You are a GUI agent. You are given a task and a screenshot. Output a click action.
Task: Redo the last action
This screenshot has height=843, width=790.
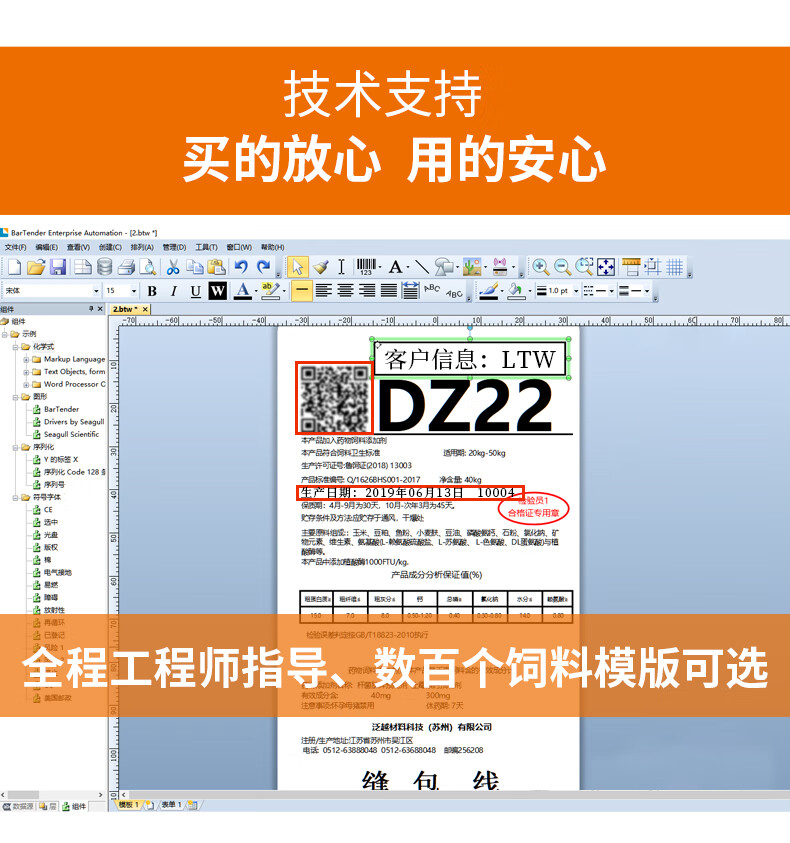pos(264,267)
